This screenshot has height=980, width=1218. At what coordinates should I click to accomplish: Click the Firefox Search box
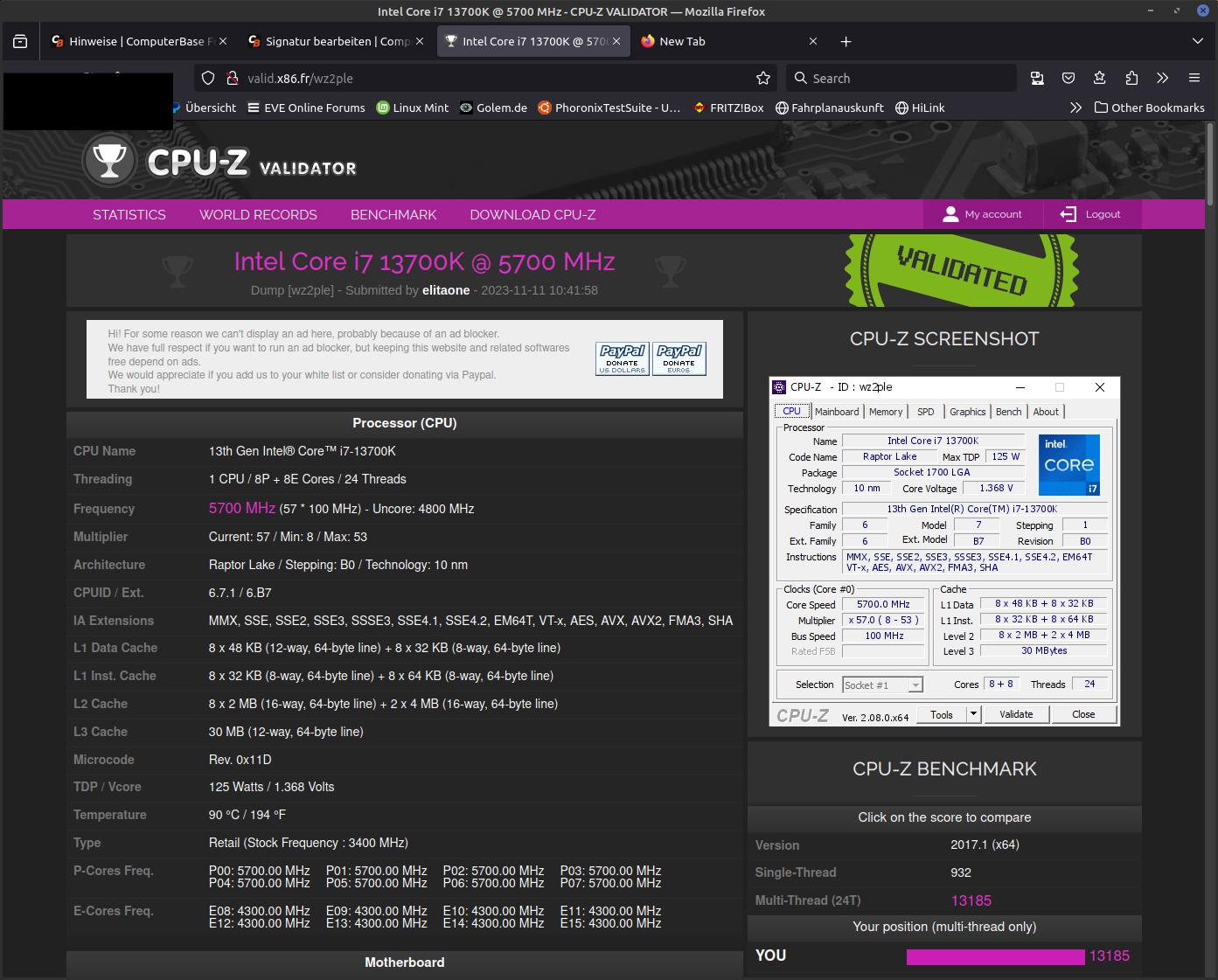click(901, 78)
